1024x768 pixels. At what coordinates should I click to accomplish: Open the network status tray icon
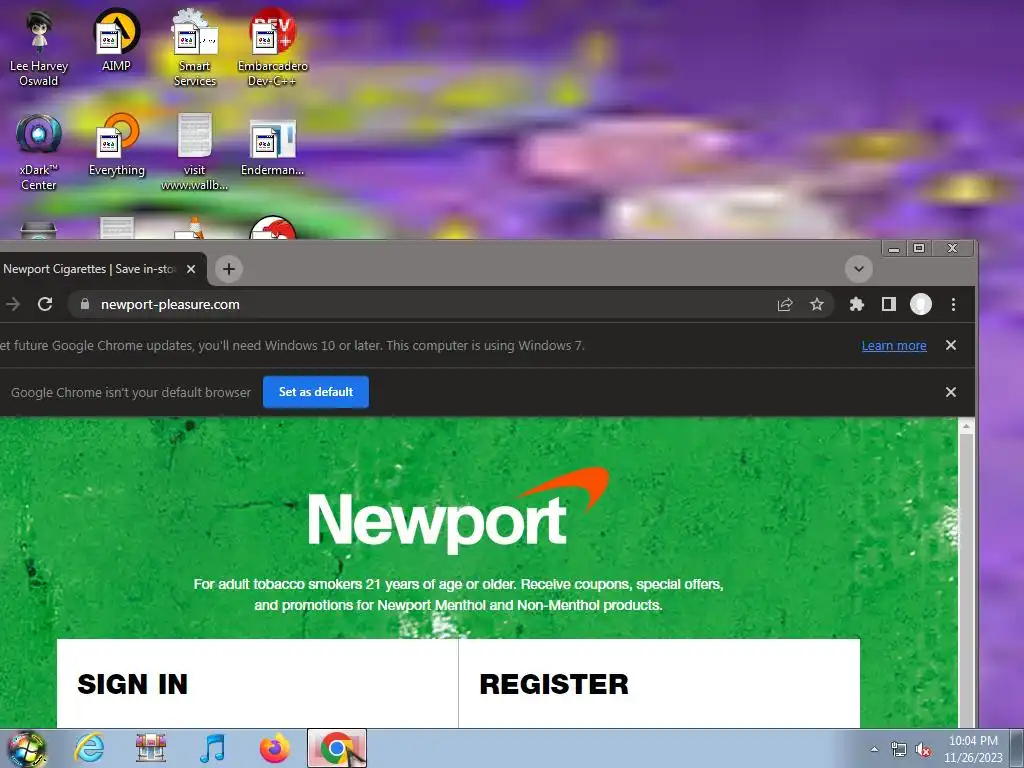899,749
